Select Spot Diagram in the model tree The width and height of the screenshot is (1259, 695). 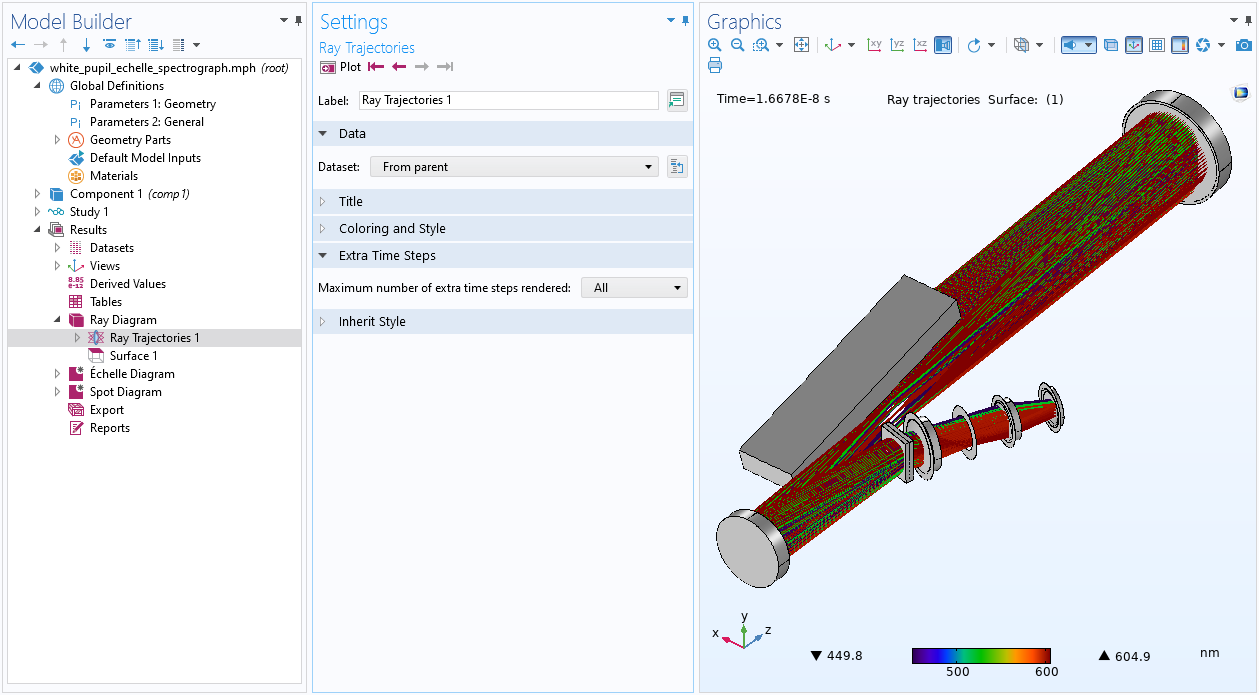[125, 392]
